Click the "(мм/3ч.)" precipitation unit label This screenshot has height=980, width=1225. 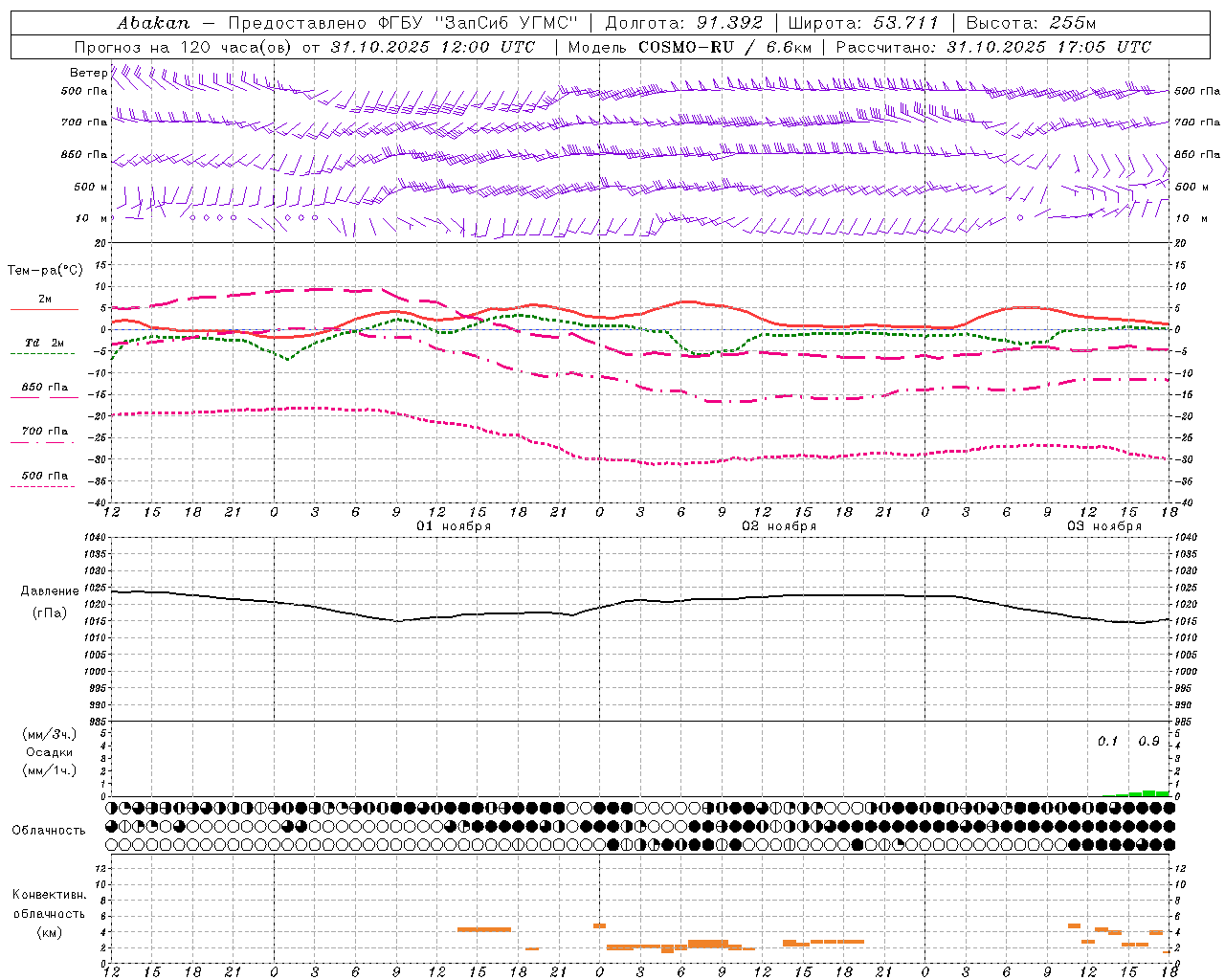click(x=50, y=734)
